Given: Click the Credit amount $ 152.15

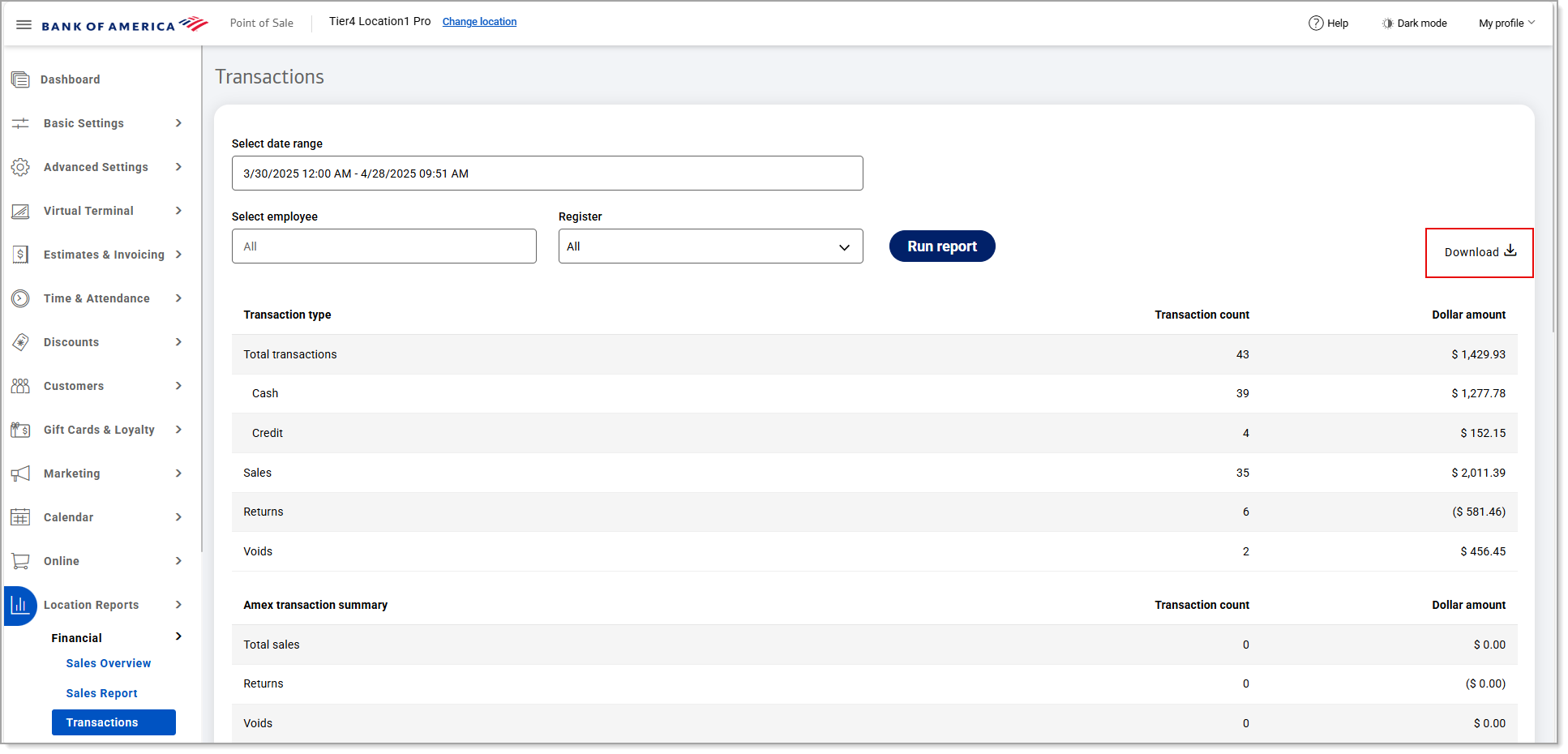Looking at the screenshot, I should 1483,433.
